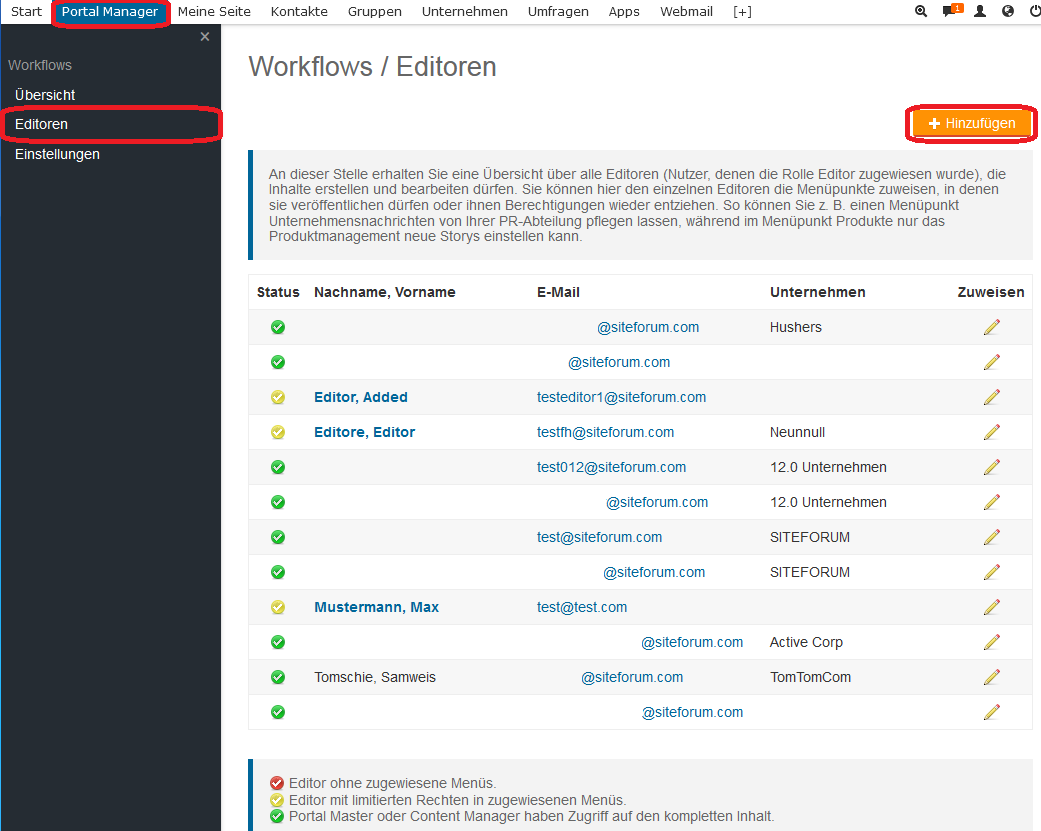1041x831 pixels.
Task: Click the Nachname, Vorname column header
Action: coord(384,292)
